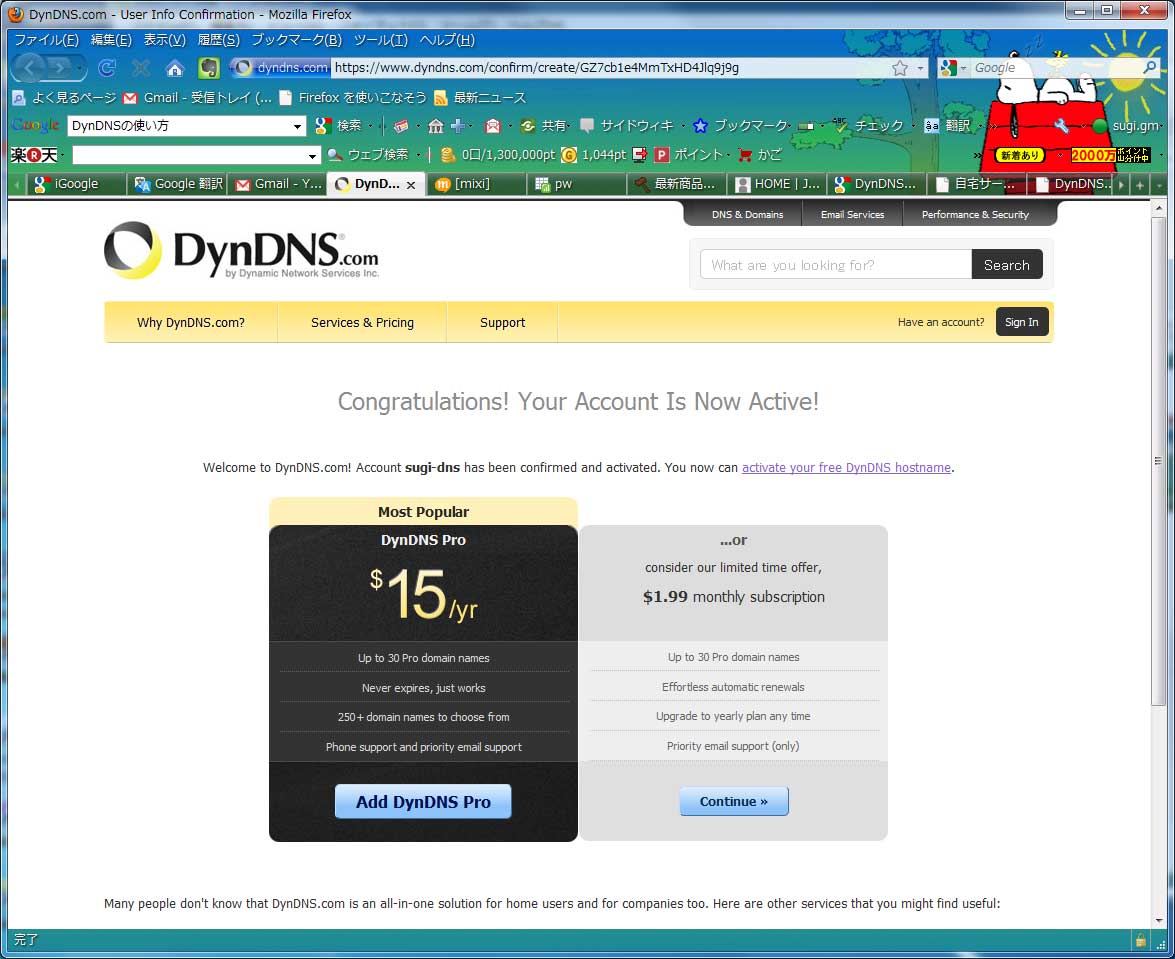The image size is (1175, 959).
Task: Open the search engine selector dropdown
Action: (954, 68)
